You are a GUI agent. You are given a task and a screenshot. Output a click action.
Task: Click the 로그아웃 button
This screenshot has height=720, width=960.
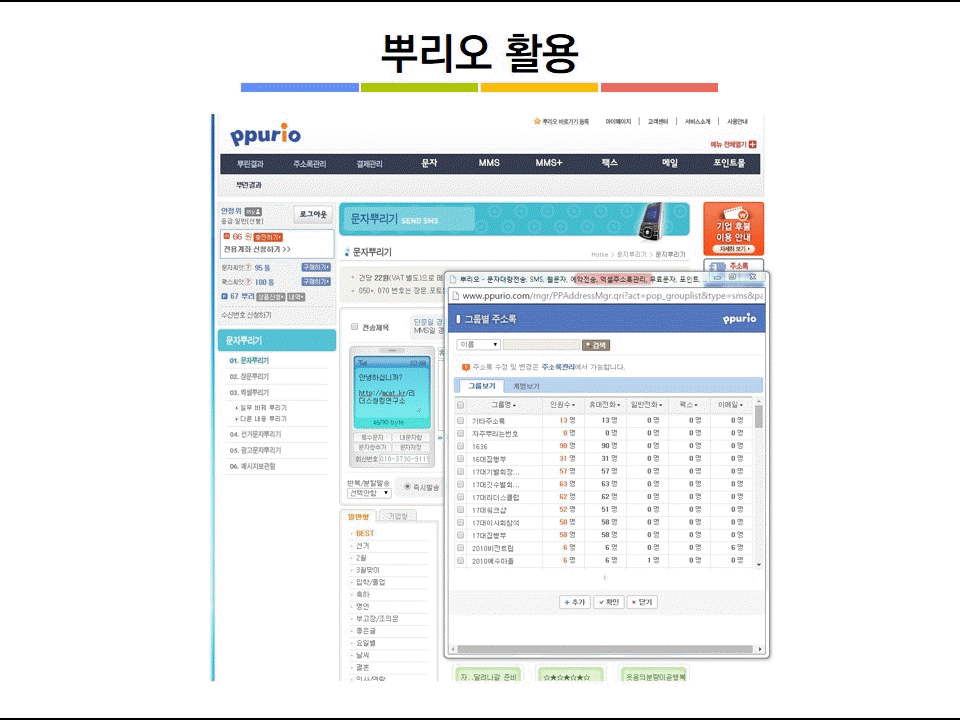[313, 214]
